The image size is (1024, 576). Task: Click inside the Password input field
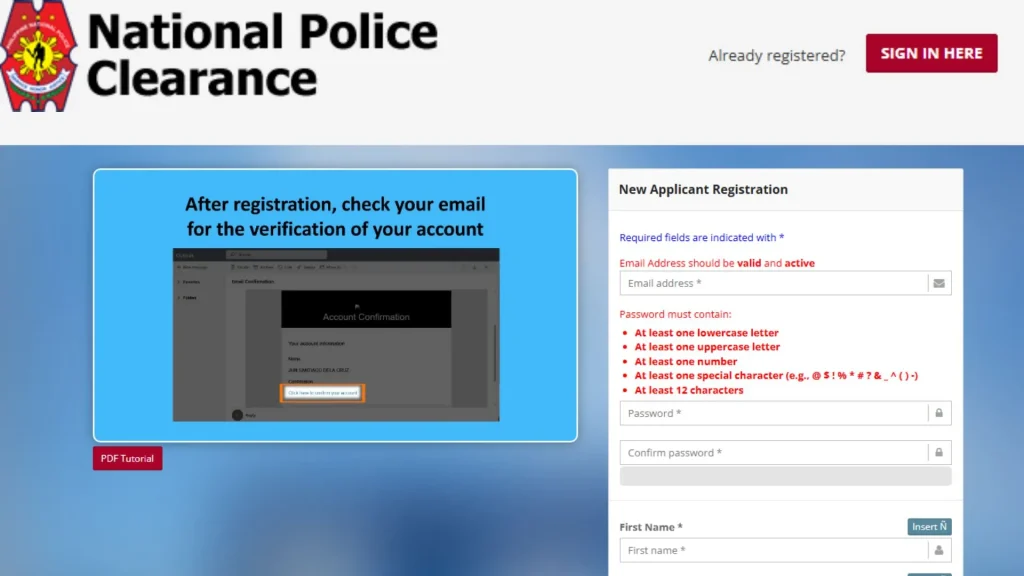(770, 413)
